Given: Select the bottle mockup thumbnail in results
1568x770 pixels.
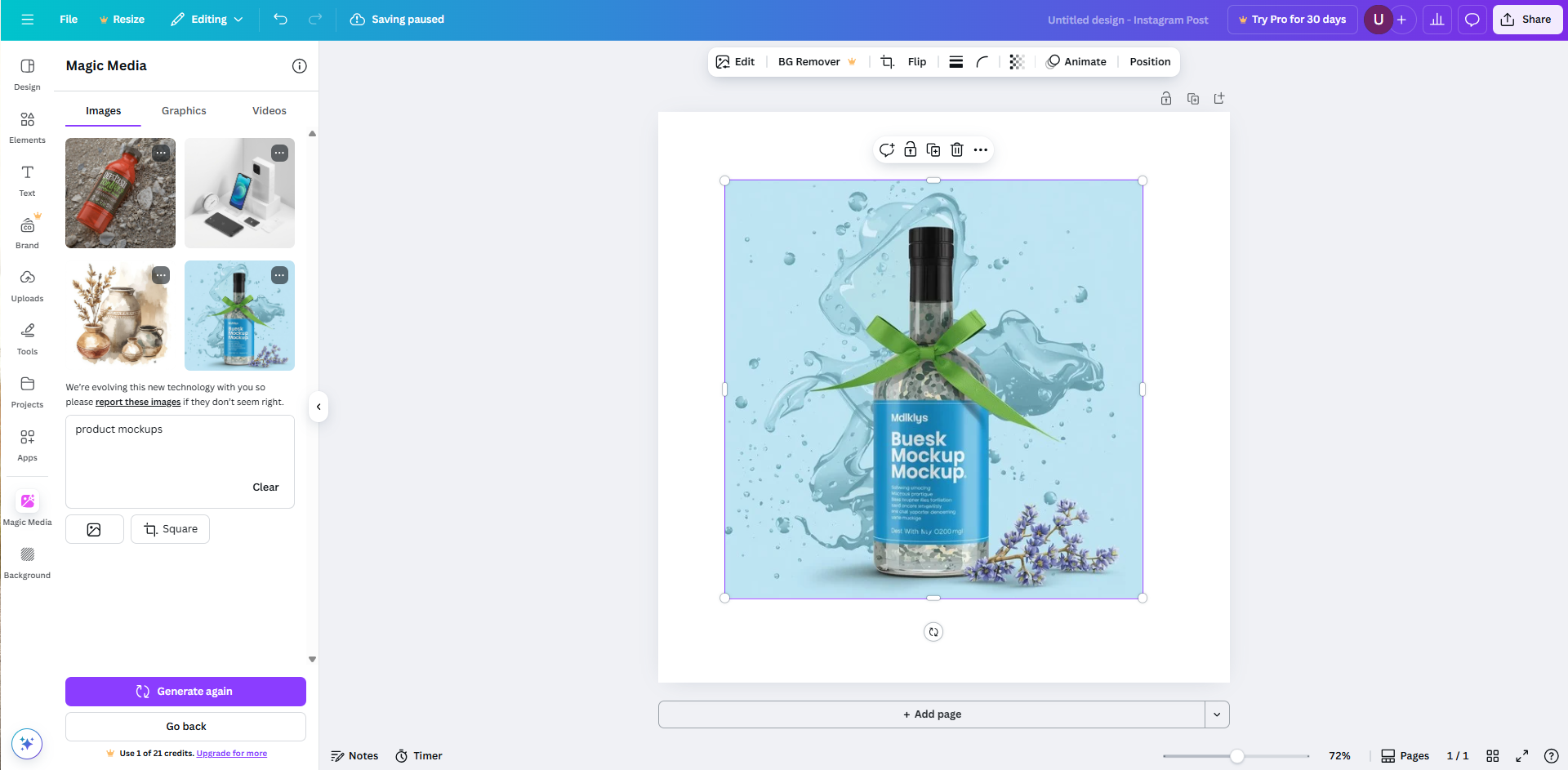Looking at the screenshot, I should tap(238, 315).
